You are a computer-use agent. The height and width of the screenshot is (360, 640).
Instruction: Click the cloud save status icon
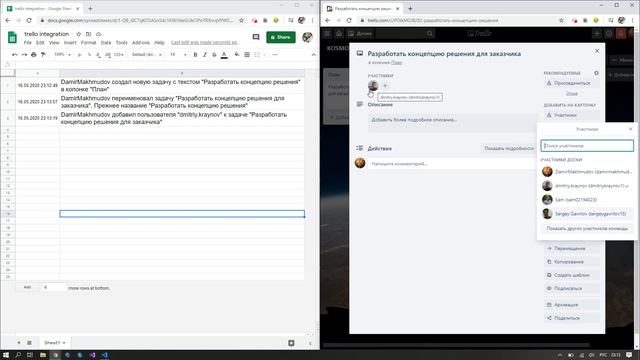[98, 34]
